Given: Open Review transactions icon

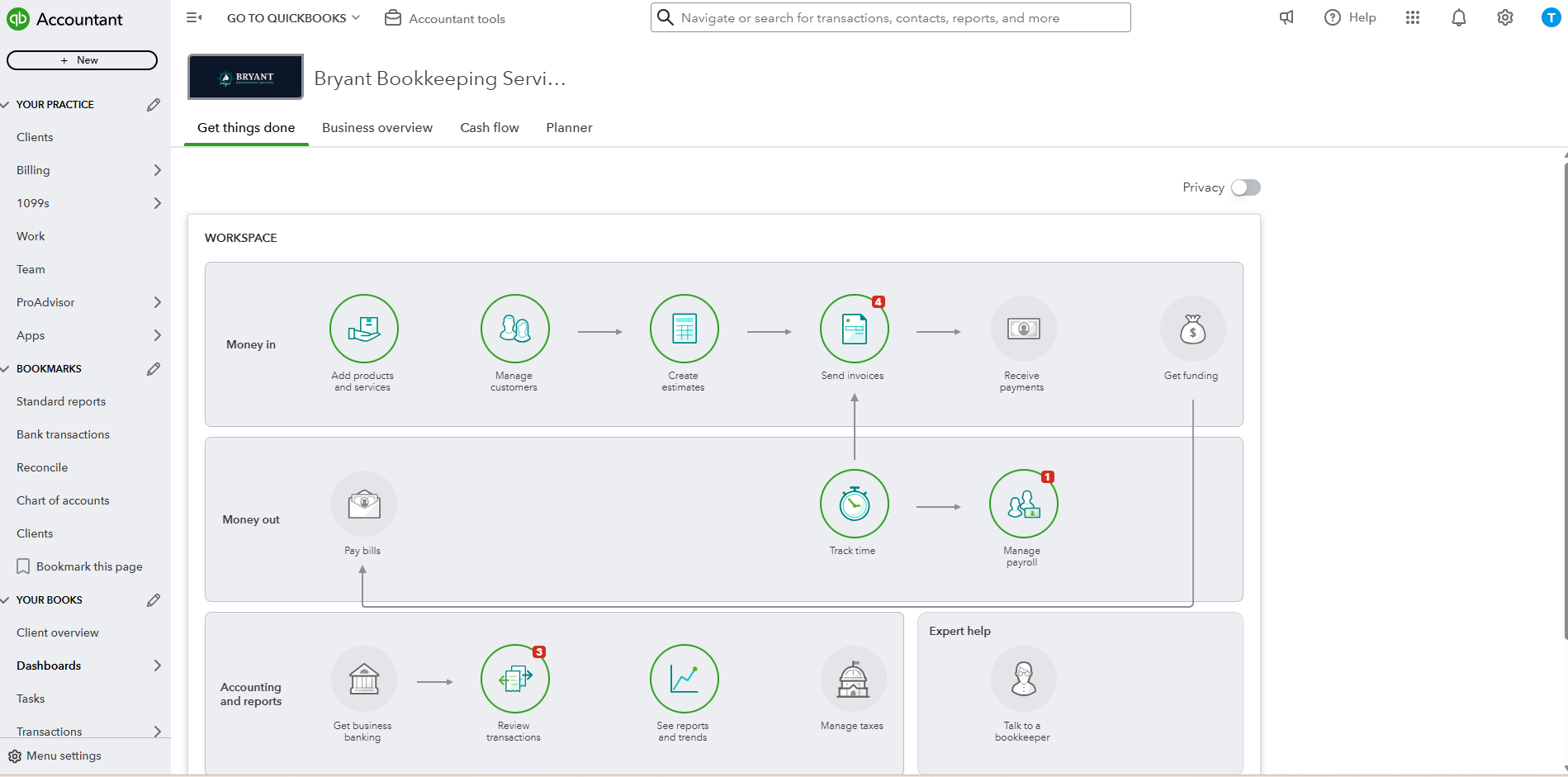Looking at the screenshot, I should 514,679.
